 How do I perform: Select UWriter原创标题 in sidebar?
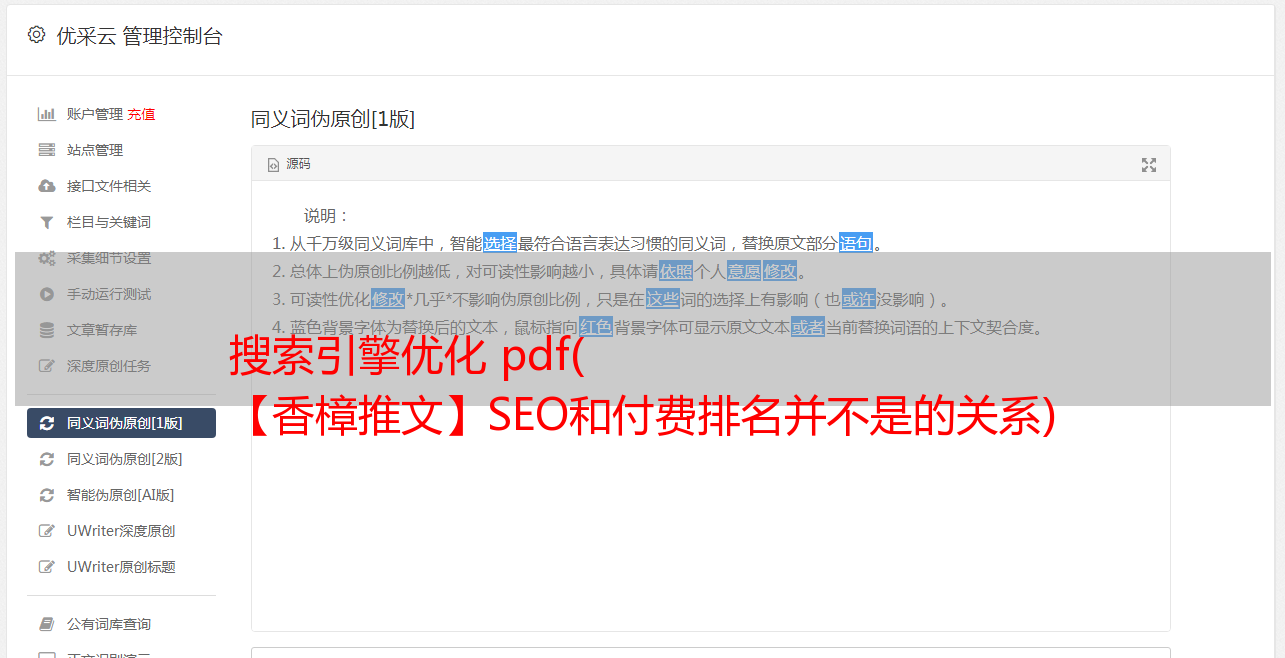(121, 567)
